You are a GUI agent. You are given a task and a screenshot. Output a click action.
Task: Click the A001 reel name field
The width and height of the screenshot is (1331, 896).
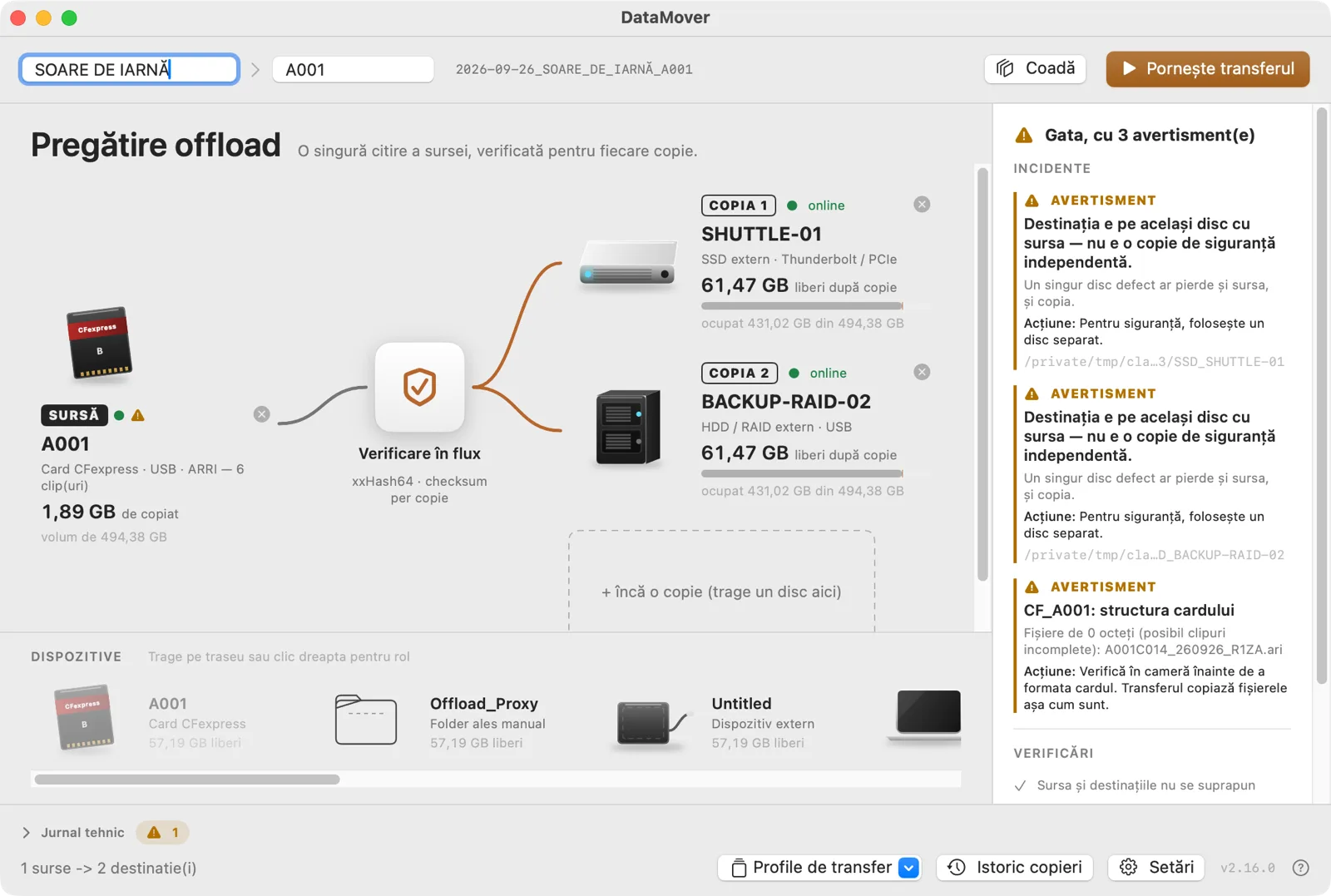pyautogui.click(x=353, y=69)
